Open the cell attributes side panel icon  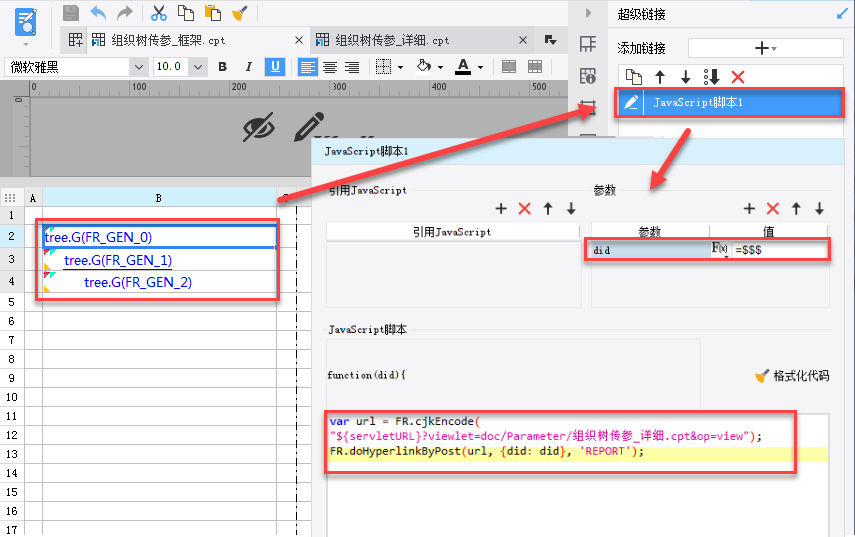588,76
